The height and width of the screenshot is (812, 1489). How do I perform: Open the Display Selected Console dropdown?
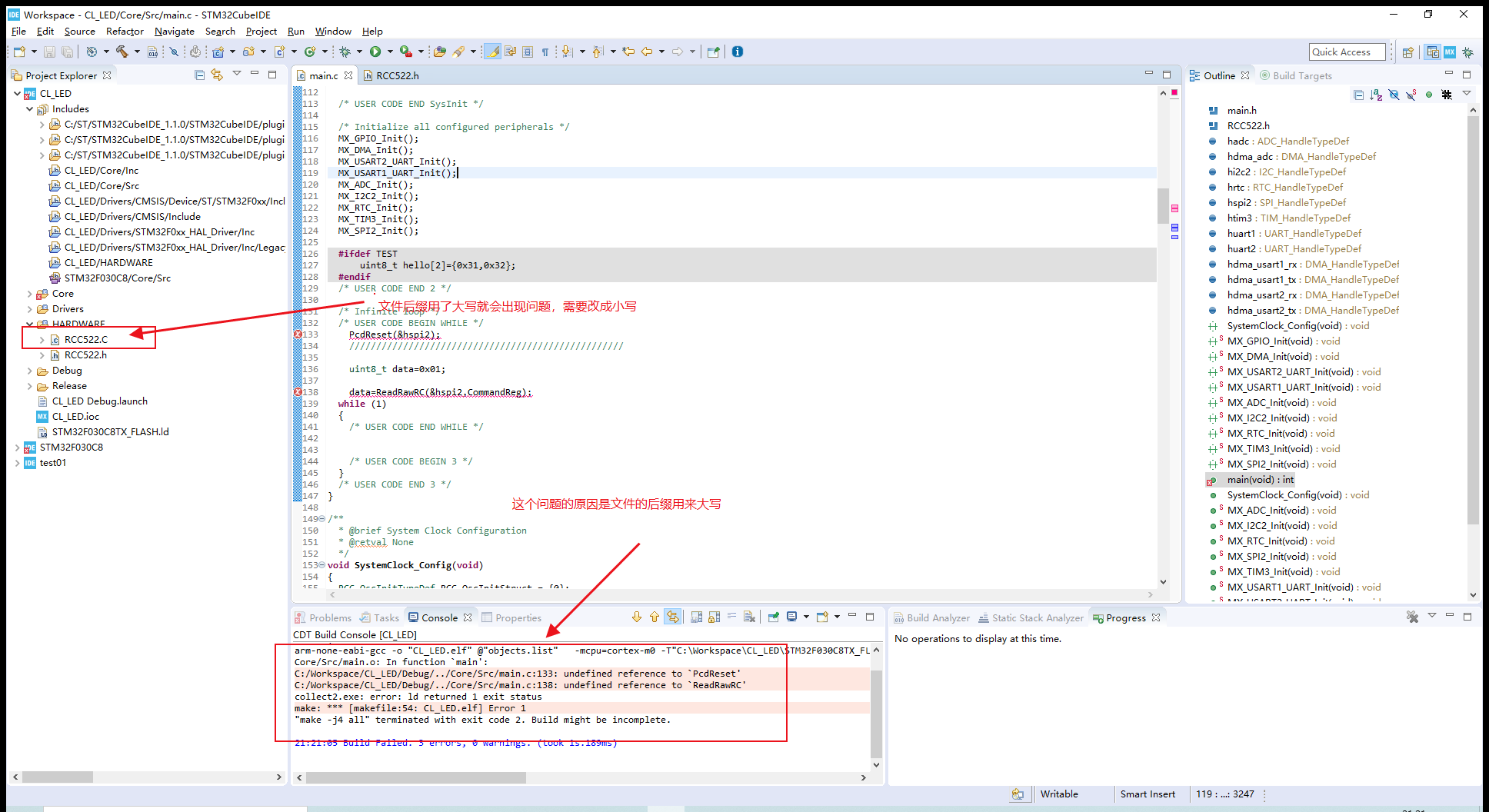tap(806, 617)
